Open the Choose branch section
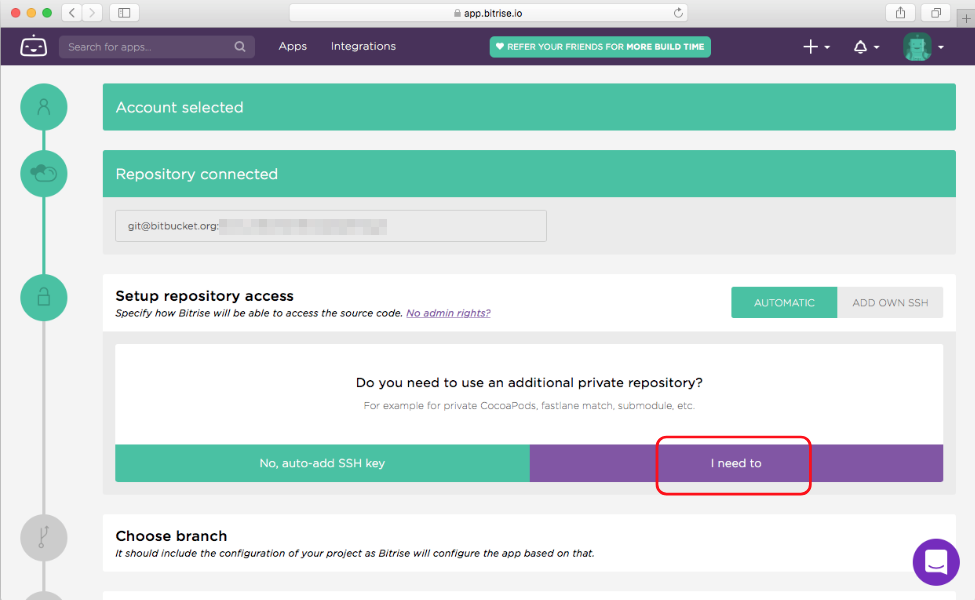 (529, 543)
